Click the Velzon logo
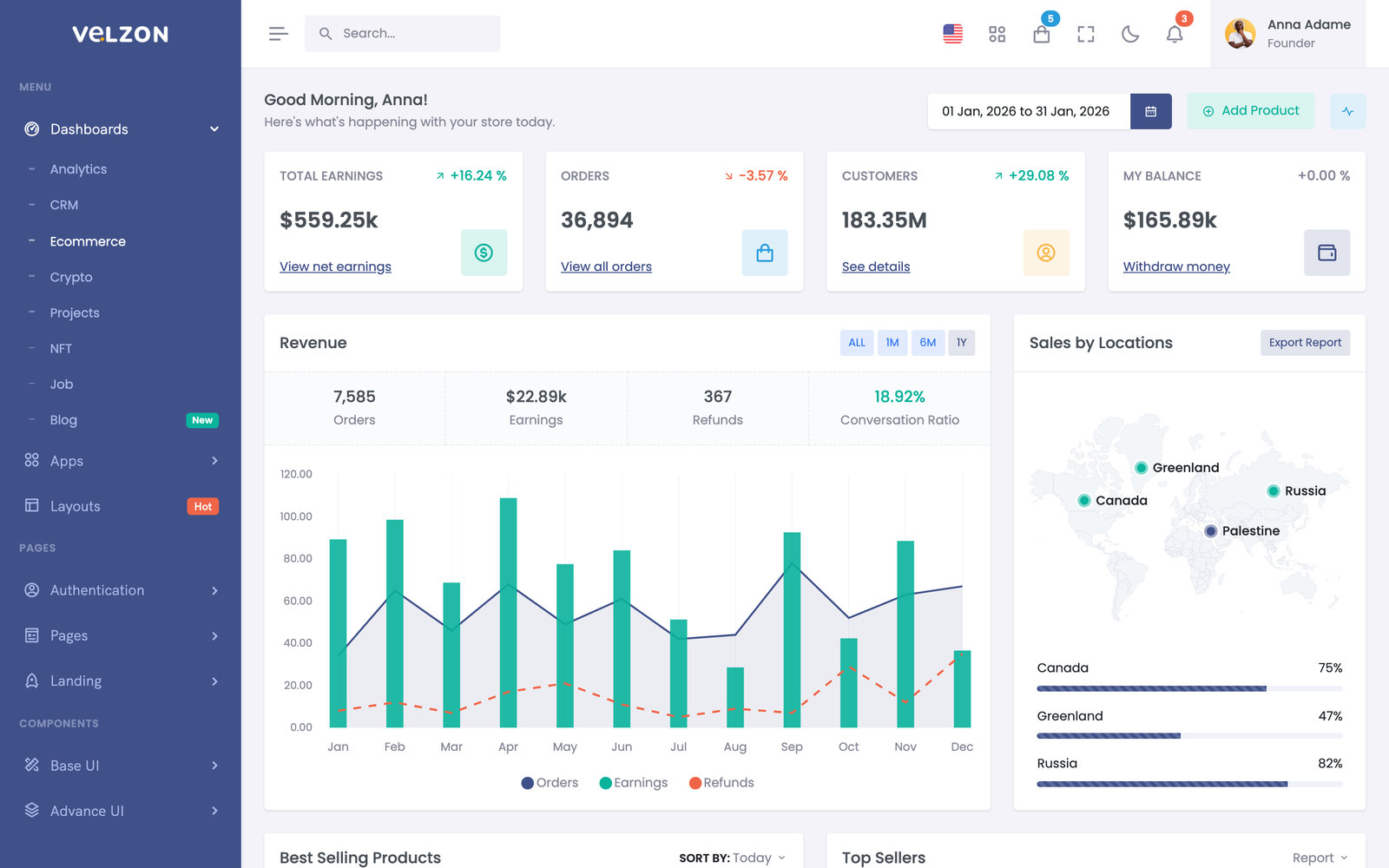 point(120,34)
